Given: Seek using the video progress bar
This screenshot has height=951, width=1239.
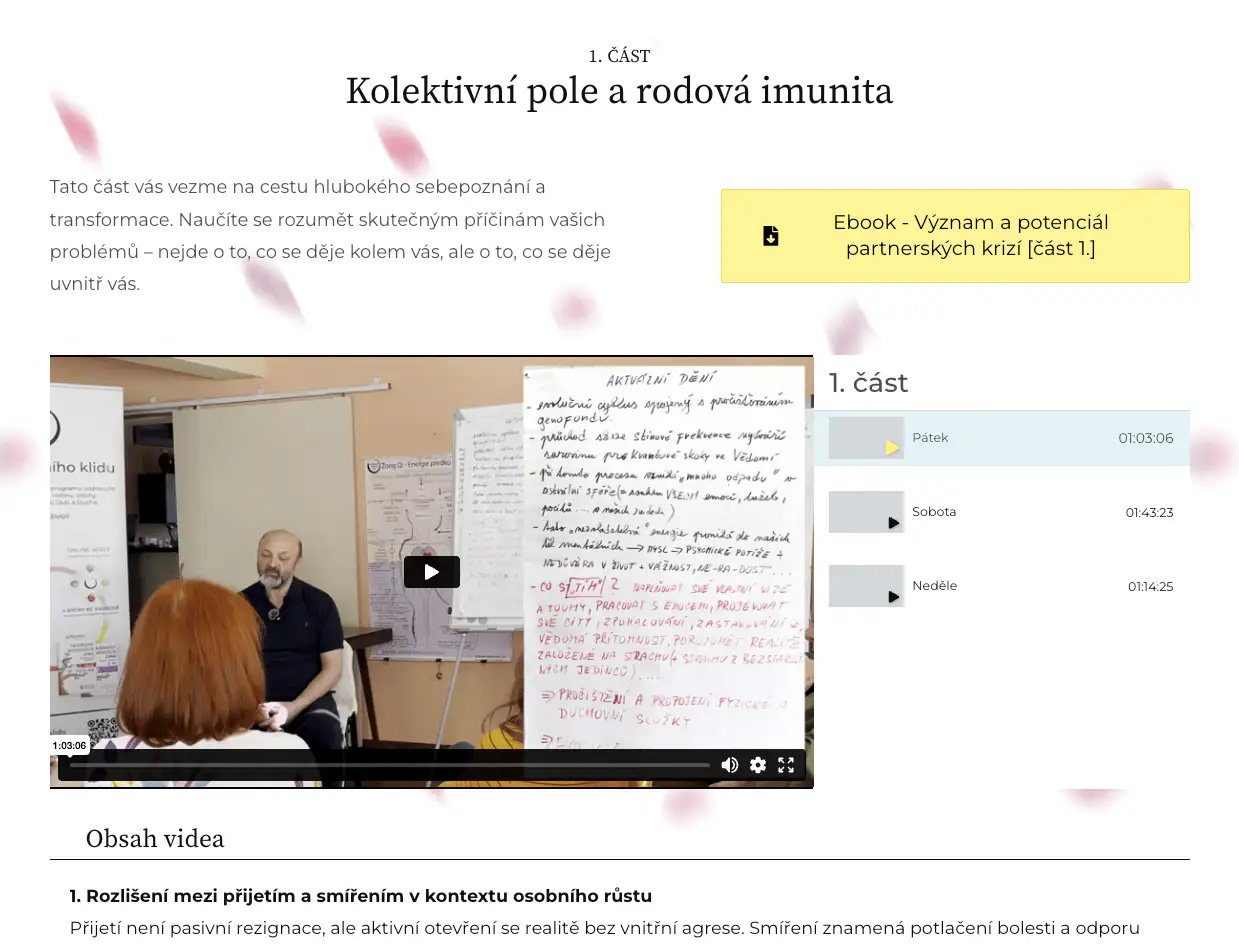Looking at the screenshot, I should pyautogui.click(x=390, y=765).
